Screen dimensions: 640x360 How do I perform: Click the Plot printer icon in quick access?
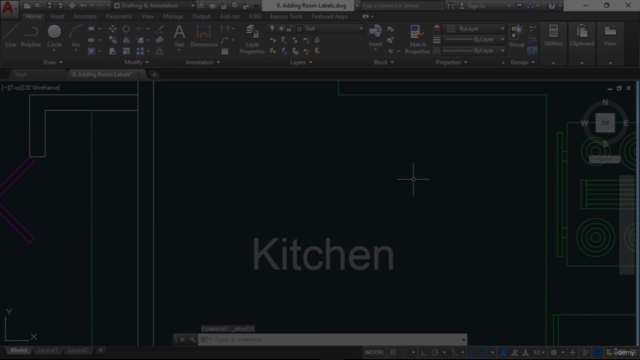pyautogui.click(x=72, y=6)
